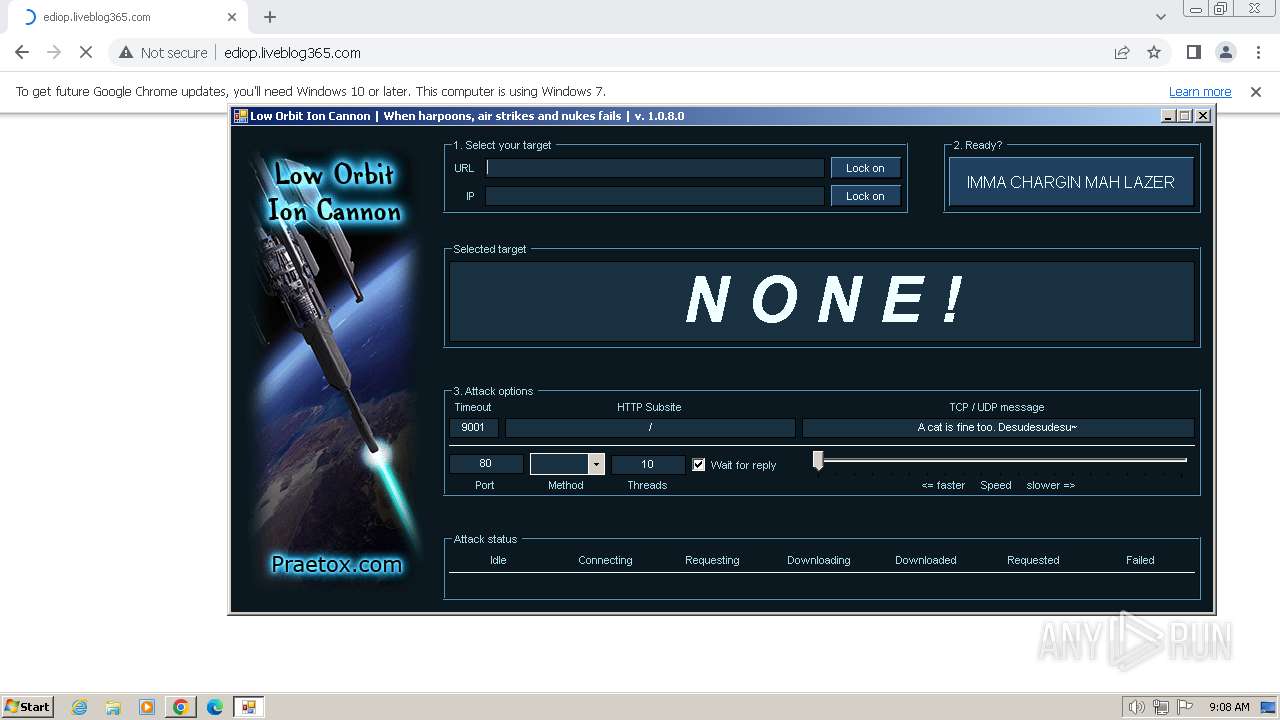Go back in Chrome
Screen dimensions: 1280x720
coord(22,52)
